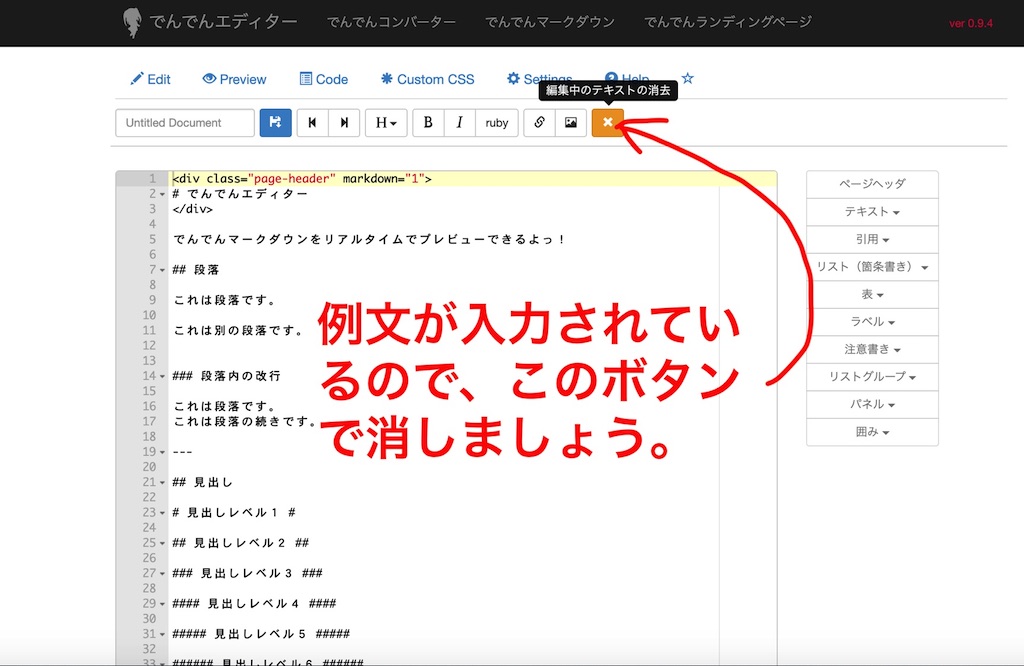Image resolution: width=1024 pixels, height=666 pixels.
Task: Expand the テキスト dropdown in side panel
Action: coord(872,212)
